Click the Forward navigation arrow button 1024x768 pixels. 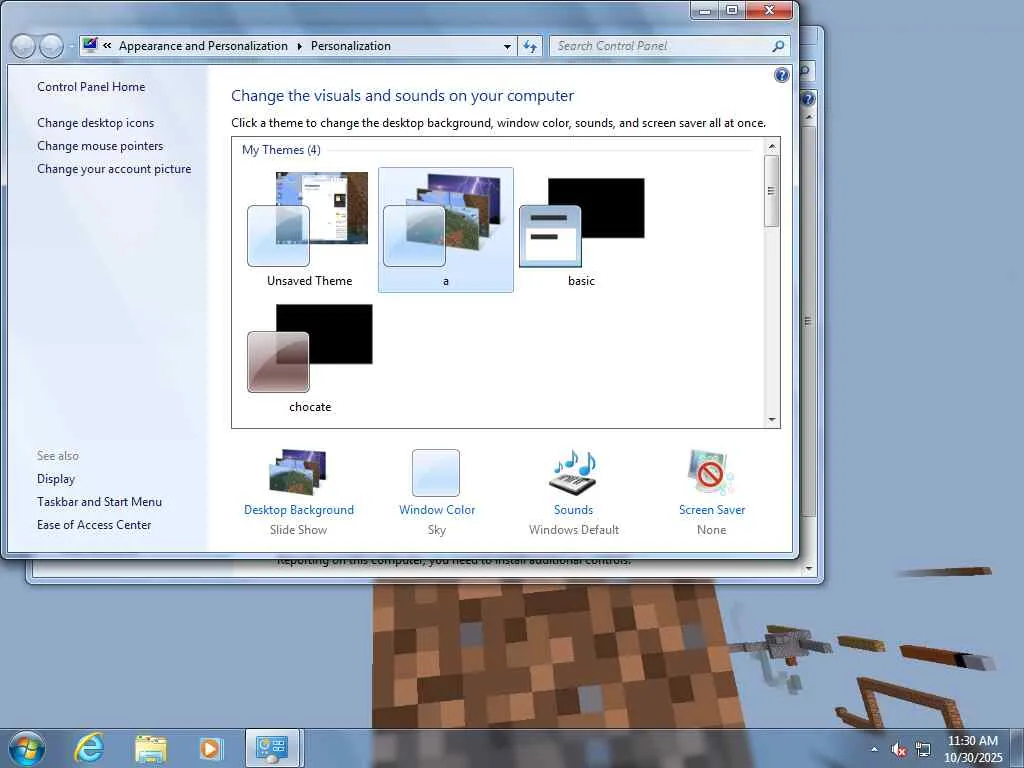coord(51,46)
